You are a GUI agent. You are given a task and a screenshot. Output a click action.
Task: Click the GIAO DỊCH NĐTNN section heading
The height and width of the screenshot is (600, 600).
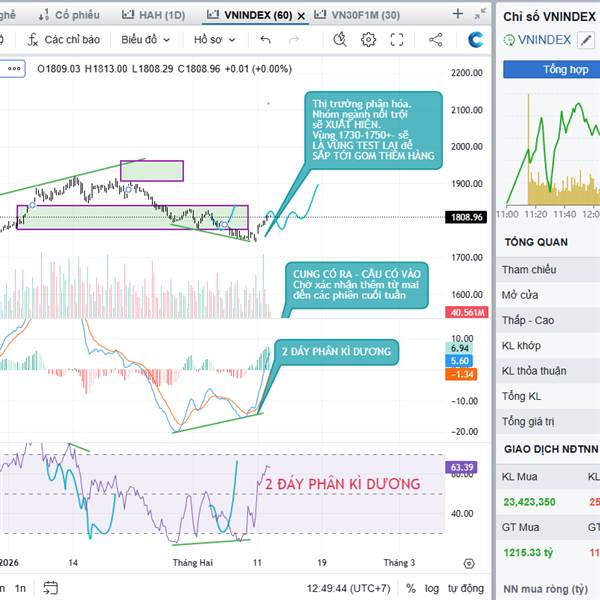[x=551, y=449]
